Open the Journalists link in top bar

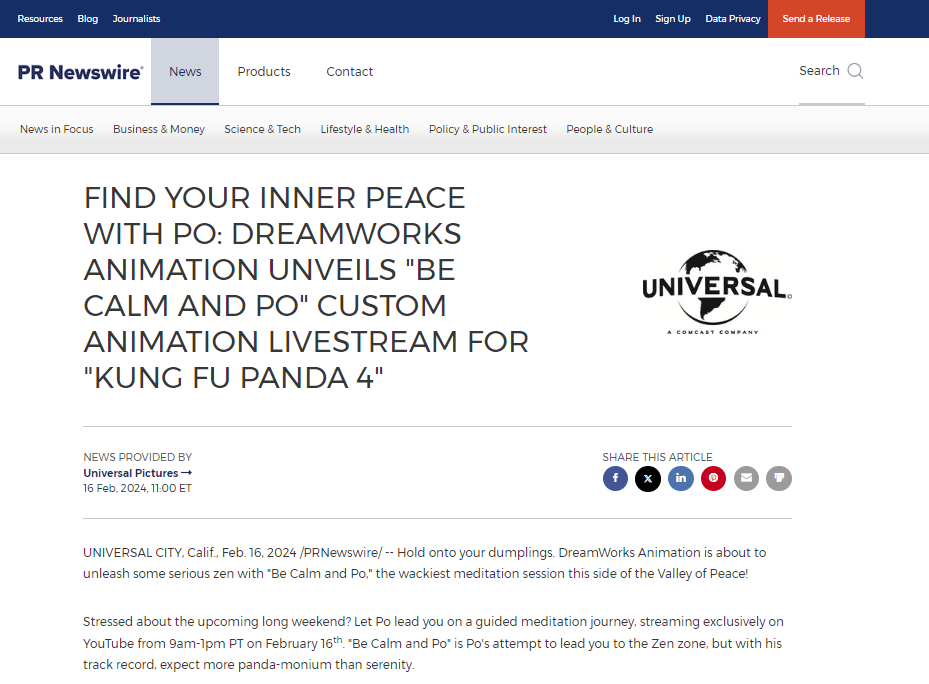(136, 19)
